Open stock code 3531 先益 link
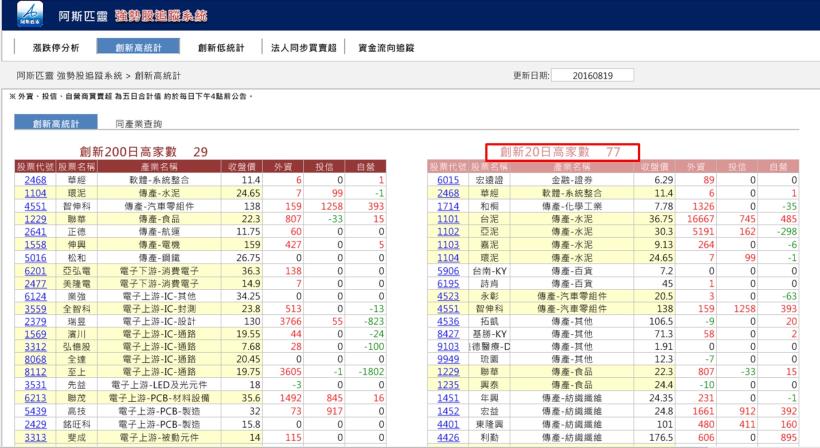Image resolution: width=820 pixels, height=448 pixels. [35, 385]
